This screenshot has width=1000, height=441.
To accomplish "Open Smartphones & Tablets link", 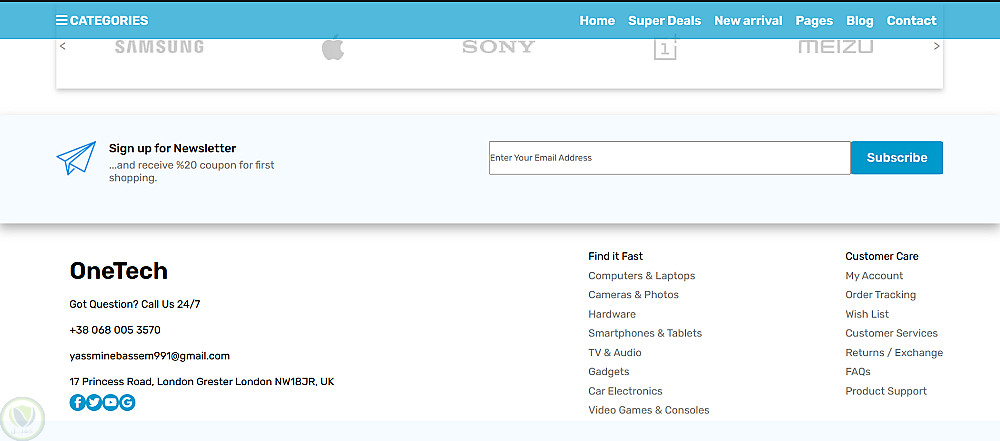I will pos(645,333).
